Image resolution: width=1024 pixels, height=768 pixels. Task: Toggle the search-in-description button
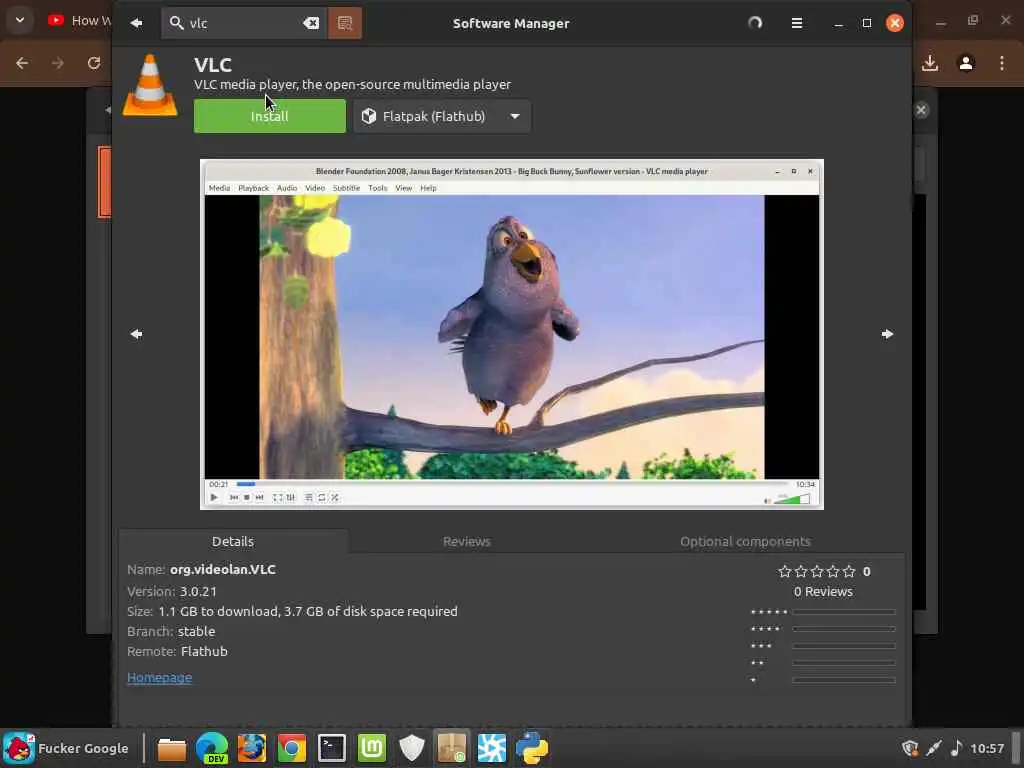click(345, 24)
